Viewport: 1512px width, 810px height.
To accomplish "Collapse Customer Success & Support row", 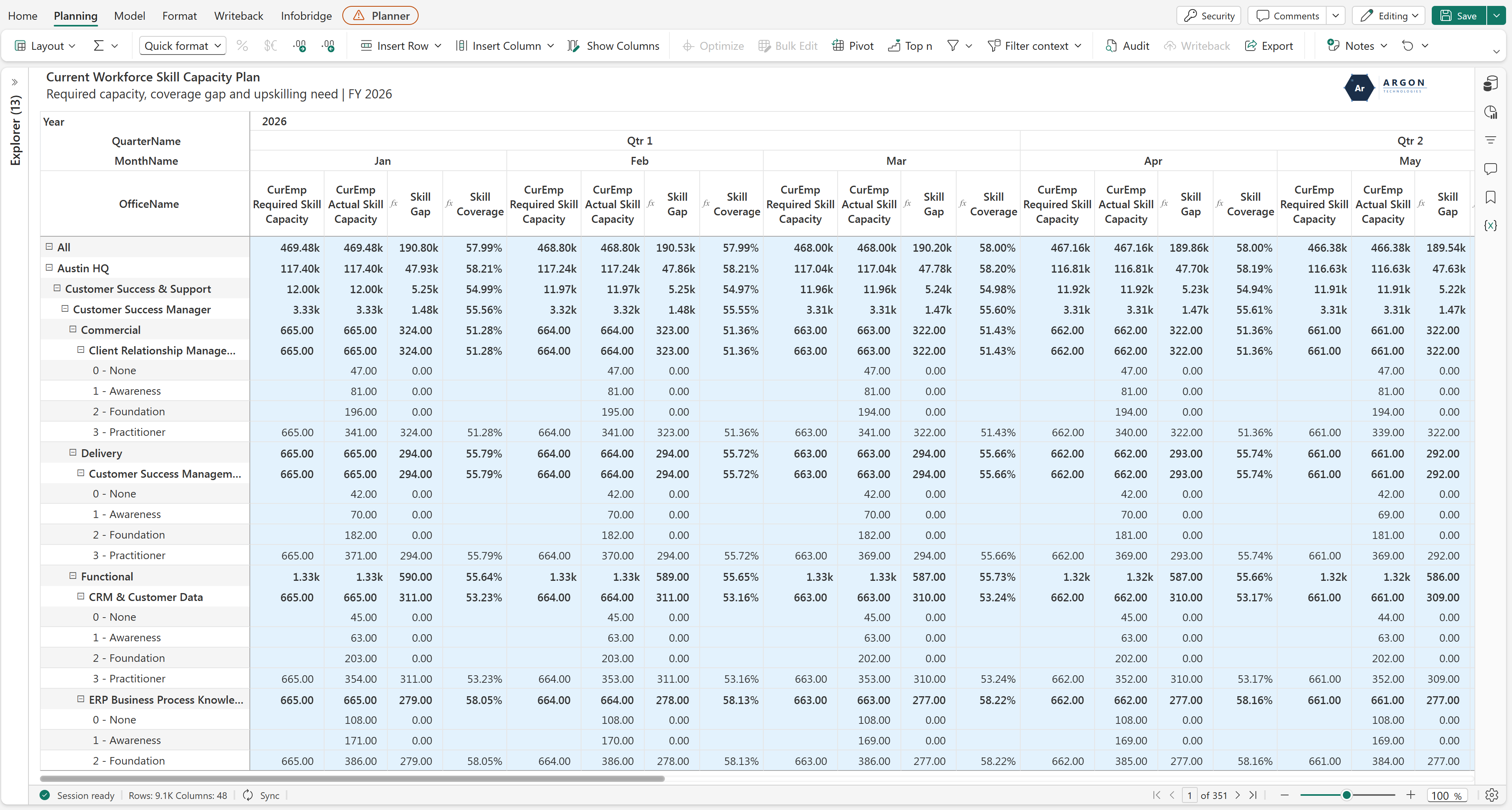I will tap(57, 288).
